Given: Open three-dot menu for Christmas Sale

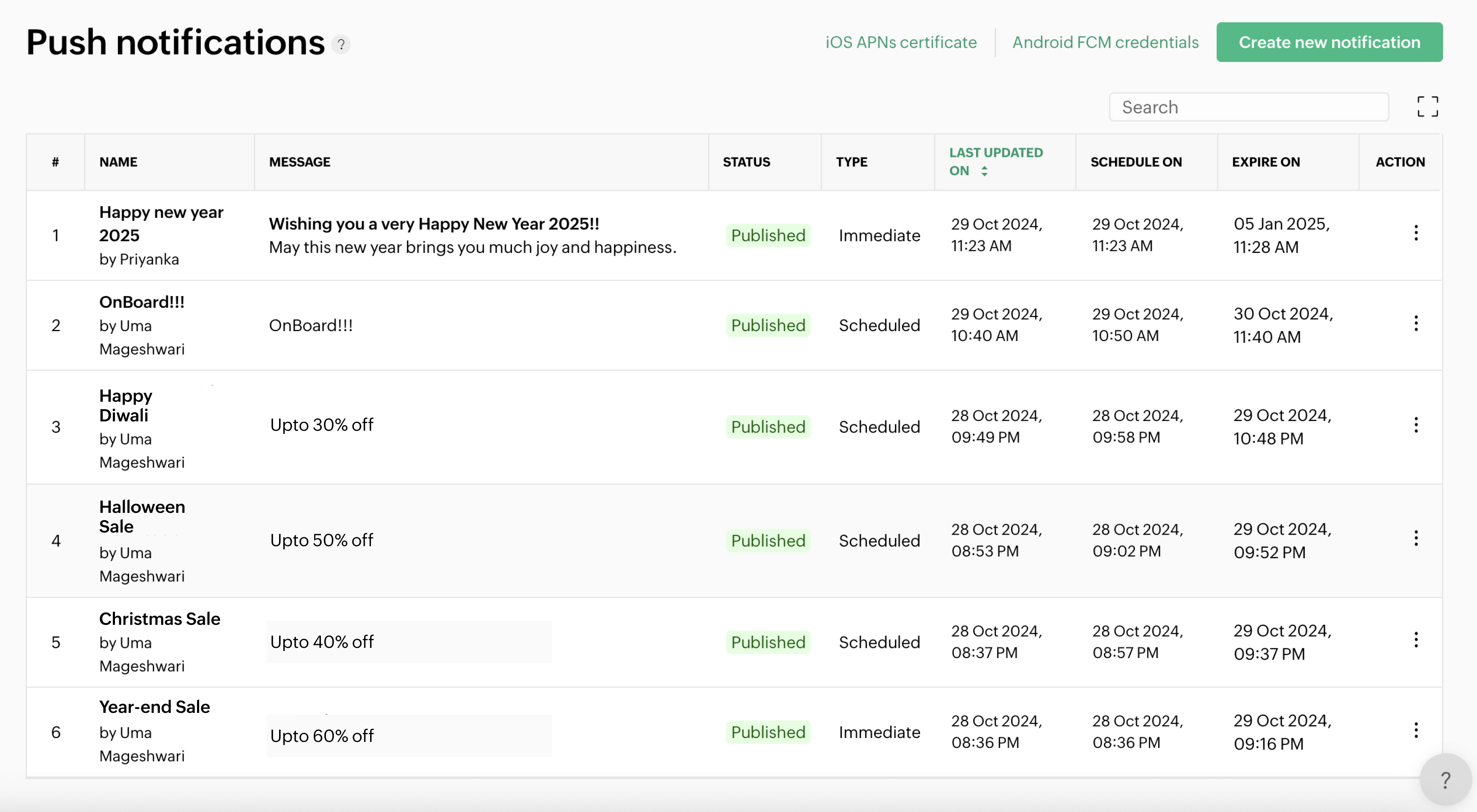Looking at the screenshot, I should tap(1415, 640).
